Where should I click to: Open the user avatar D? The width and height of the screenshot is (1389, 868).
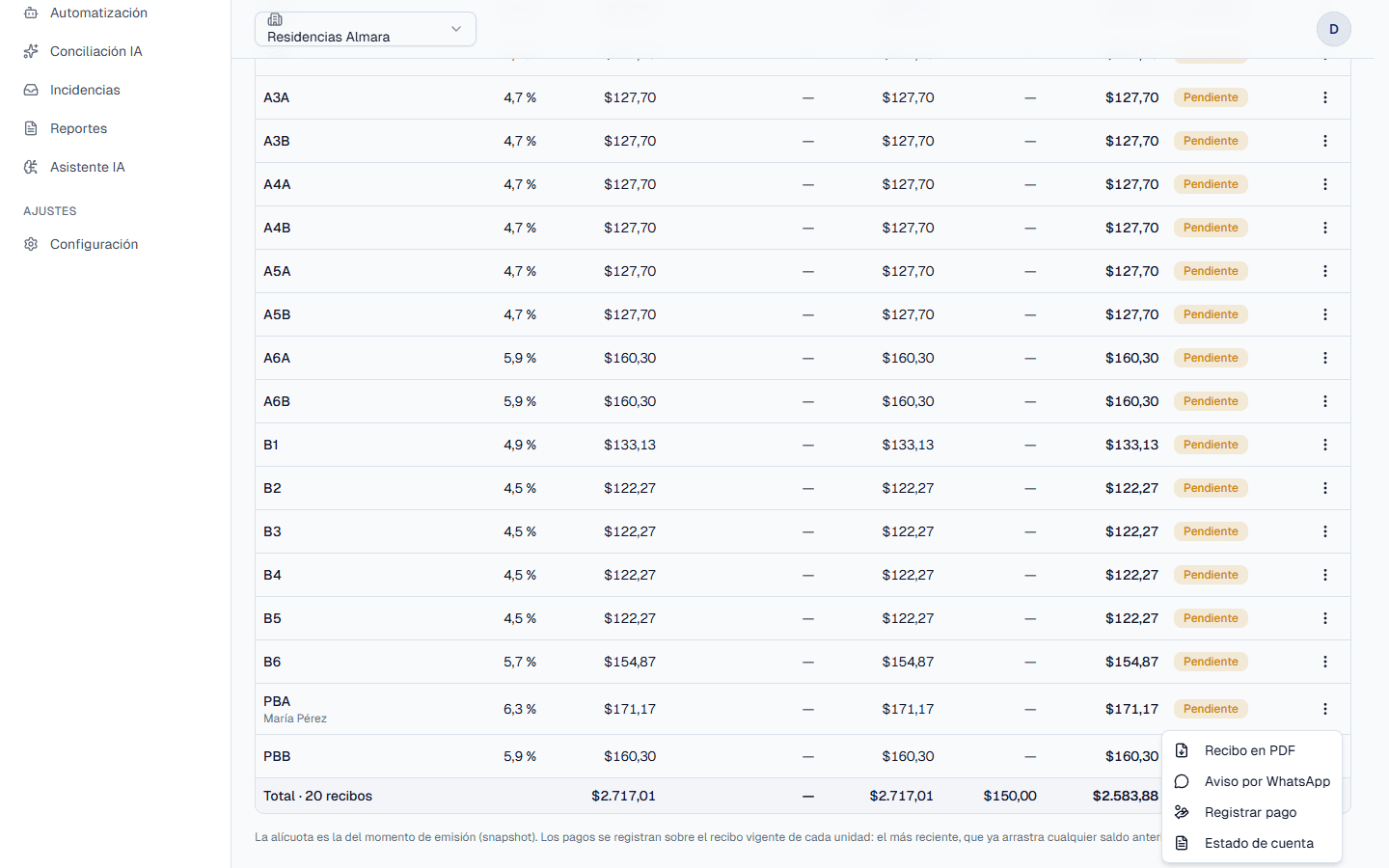tap(1334, 29)
